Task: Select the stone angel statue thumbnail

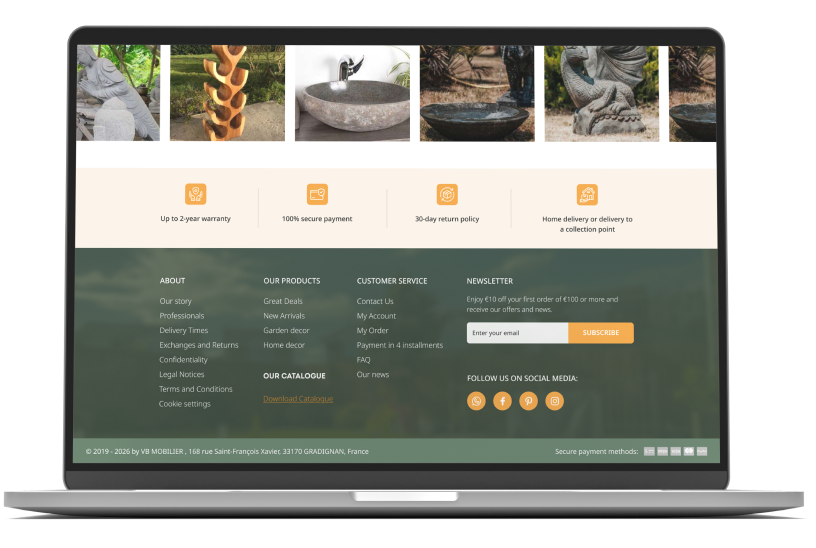Action: click(119, 93)
